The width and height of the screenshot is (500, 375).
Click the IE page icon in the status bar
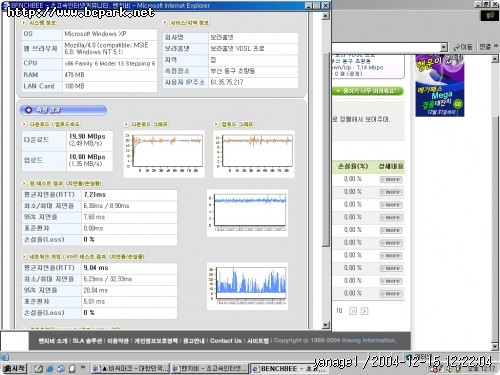pyautogui.click(x=4, y=357)
